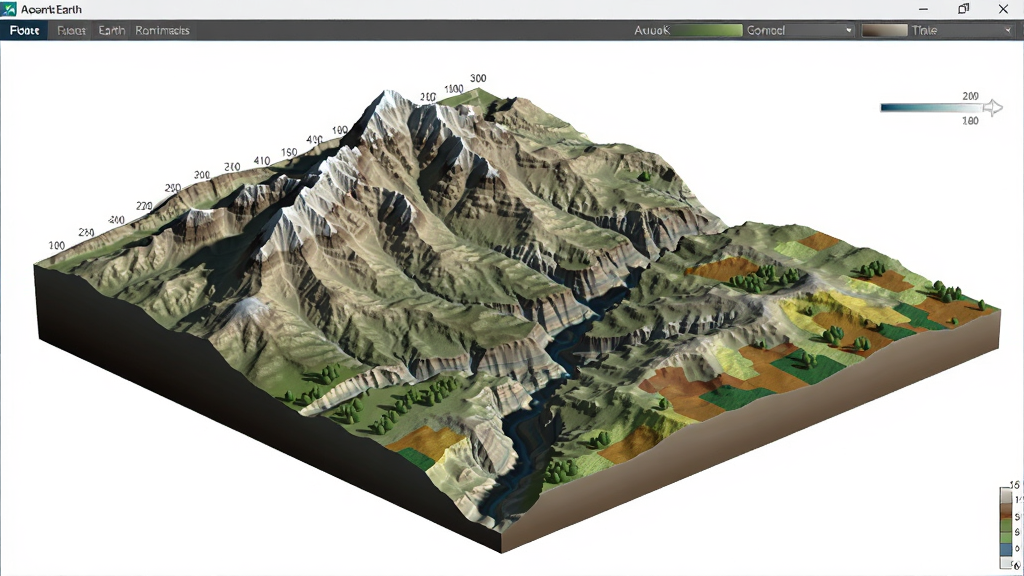This screenshot has width=1024, height=576.
Task: Click the 300 axis label at terrain peak
Action: [478, 78]
